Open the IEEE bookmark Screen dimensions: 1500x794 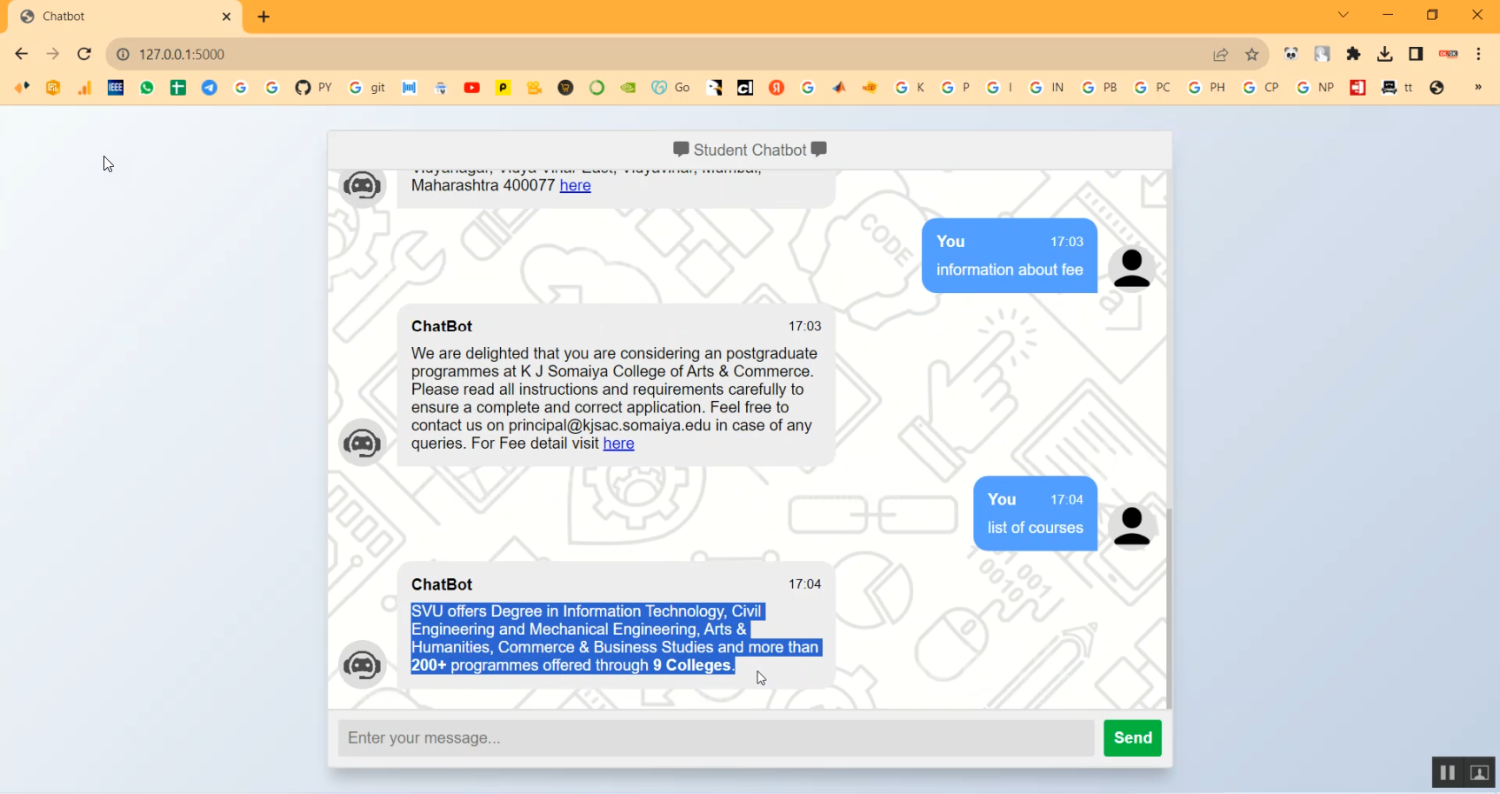[x=116, y=88]
